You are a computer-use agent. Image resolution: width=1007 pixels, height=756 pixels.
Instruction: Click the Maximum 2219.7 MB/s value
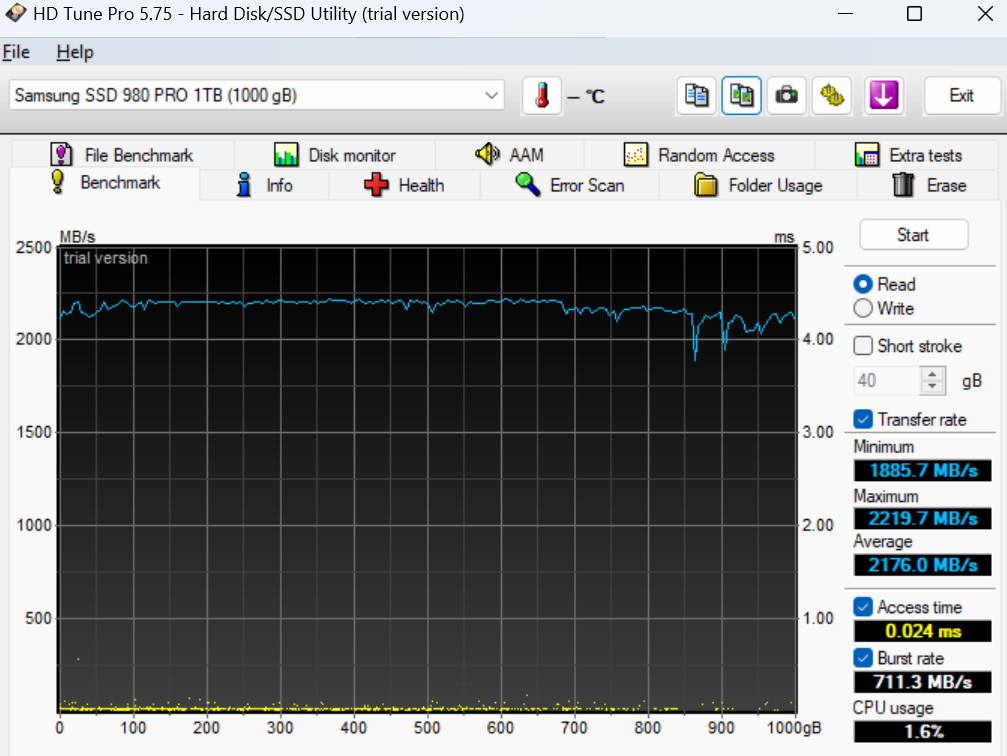(x=923, y=518)
